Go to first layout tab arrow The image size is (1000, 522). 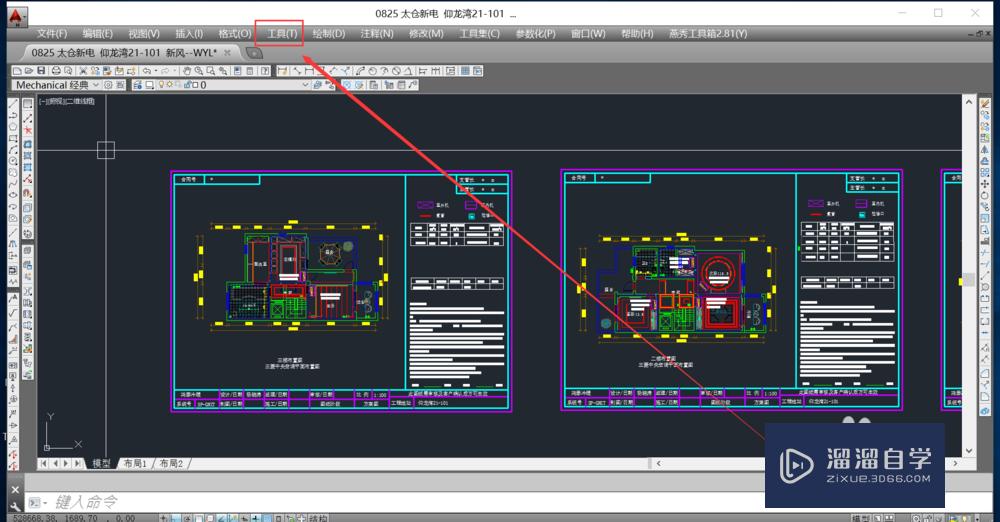(x=43, y=463)
